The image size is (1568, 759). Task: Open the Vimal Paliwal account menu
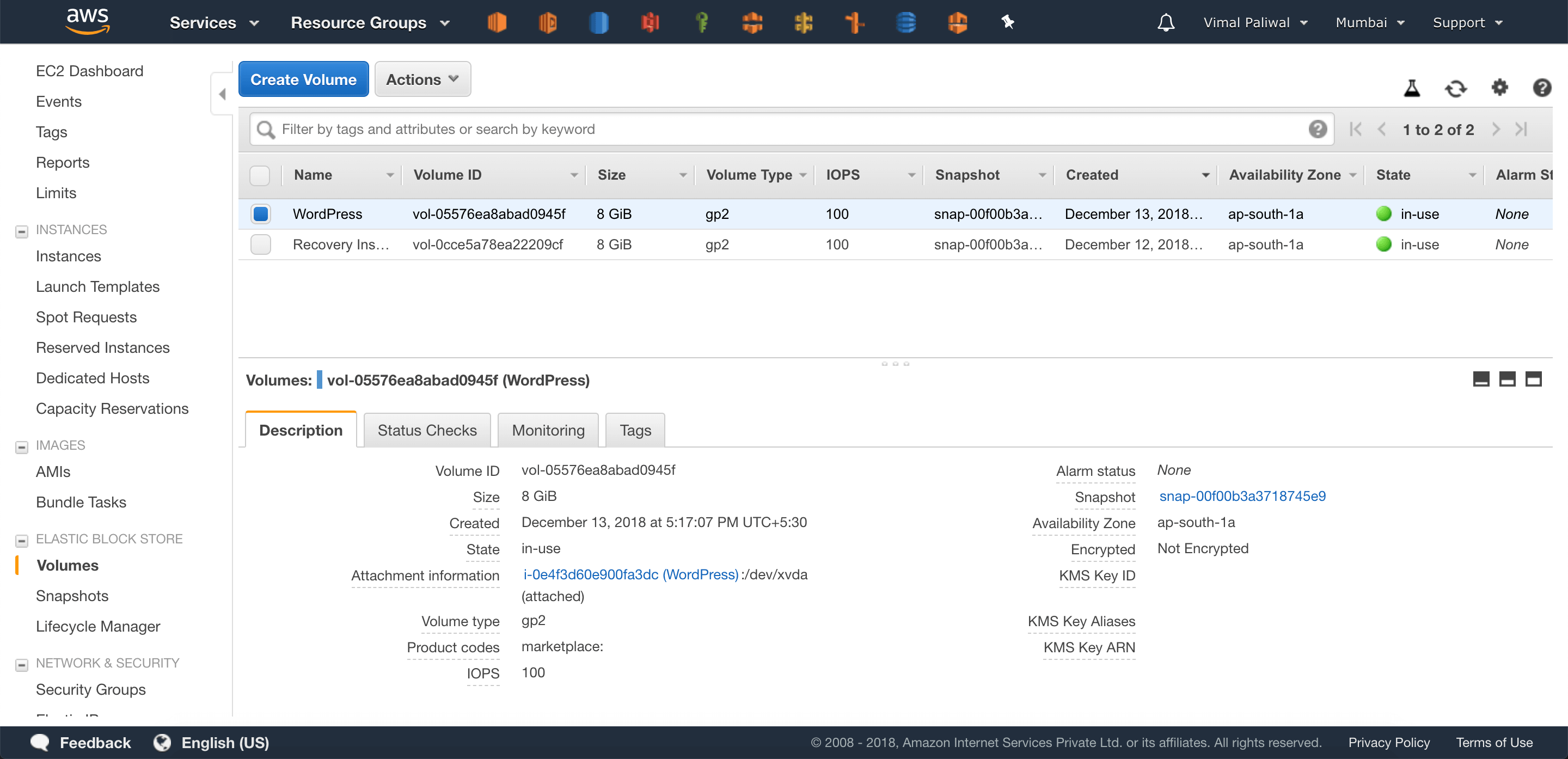[x=1255, y=22]
